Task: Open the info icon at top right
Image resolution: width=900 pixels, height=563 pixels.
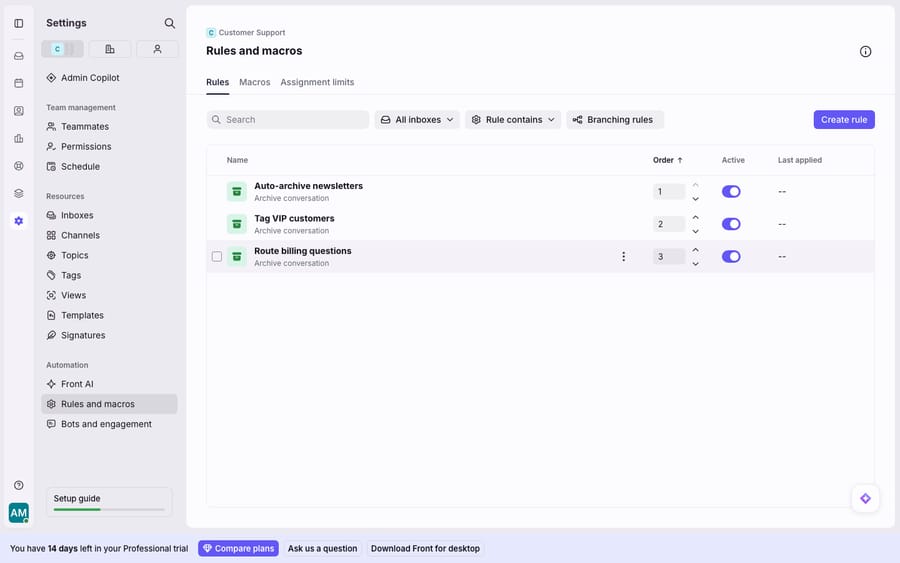Action: (x=865, y=52)
